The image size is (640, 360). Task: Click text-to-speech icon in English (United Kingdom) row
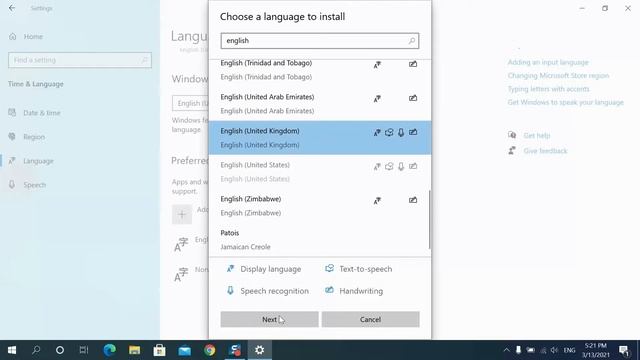click(x=389, y=132)
